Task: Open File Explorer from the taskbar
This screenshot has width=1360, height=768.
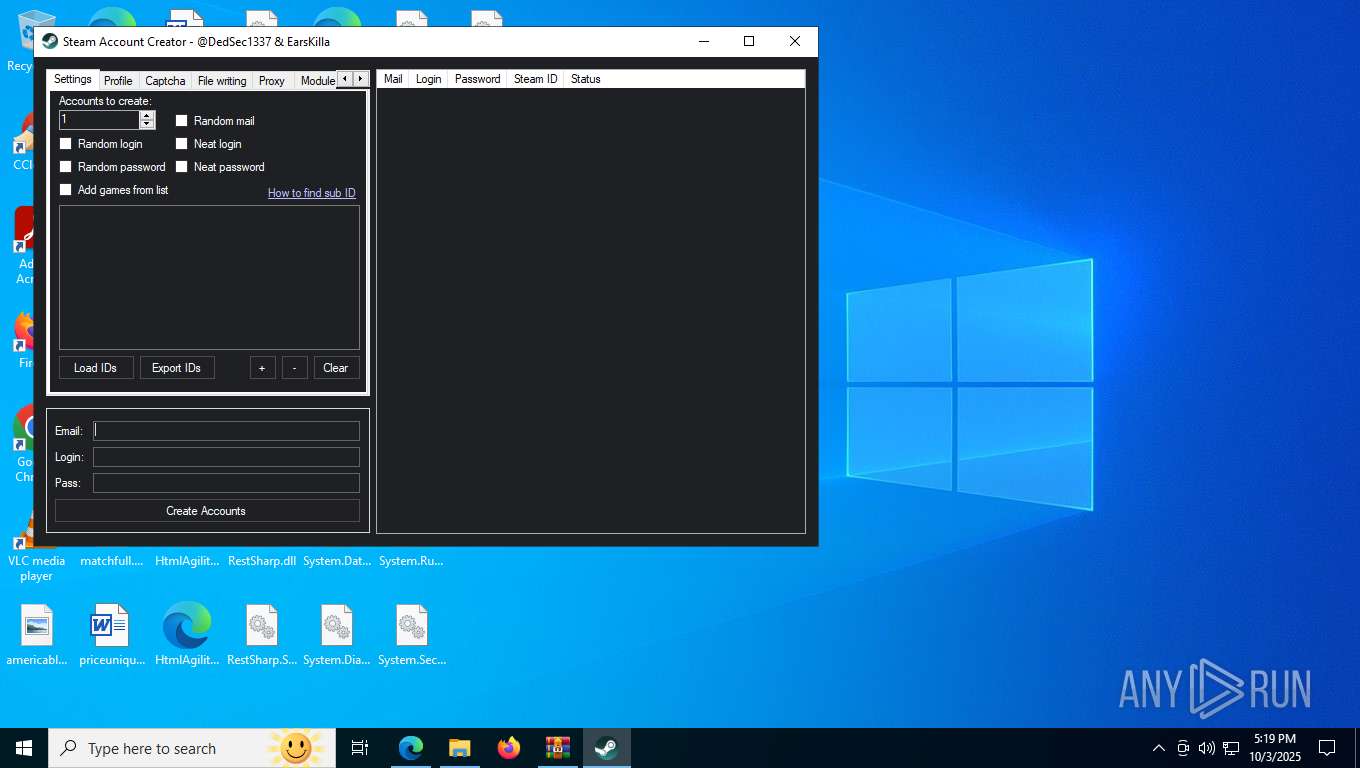Action: tap(460, 748)
